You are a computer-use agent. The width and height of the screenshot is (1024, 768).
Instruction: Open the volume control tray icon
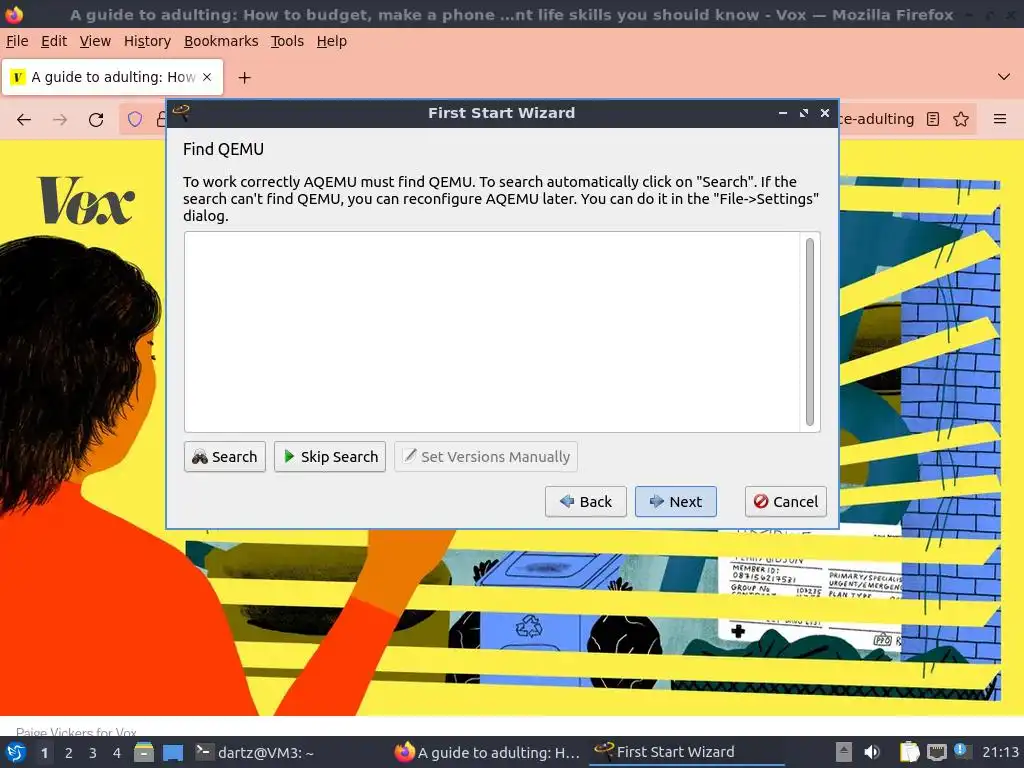pos(872,752)
